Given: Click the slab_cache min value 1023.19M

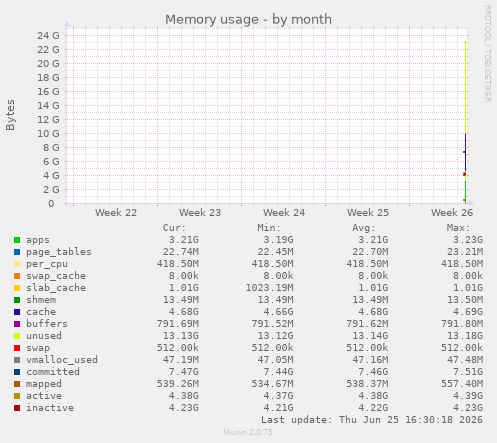Looking at the screenshot, I should pos(269,288).
